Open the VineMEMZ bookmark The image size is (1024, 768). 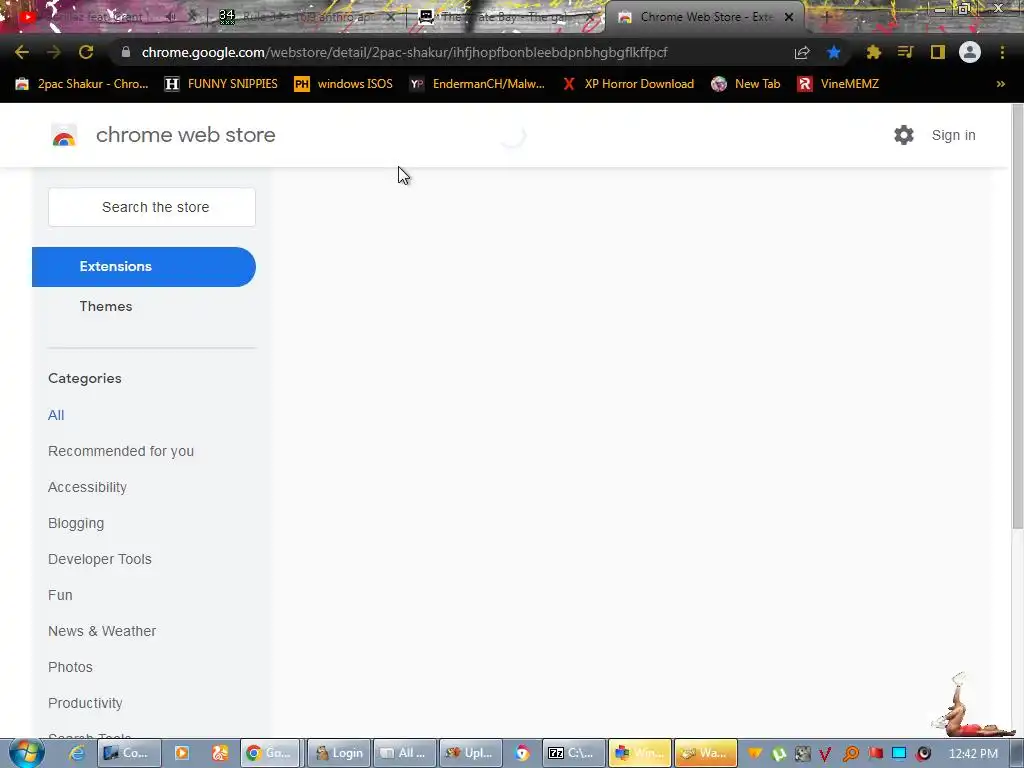[839, 84]
